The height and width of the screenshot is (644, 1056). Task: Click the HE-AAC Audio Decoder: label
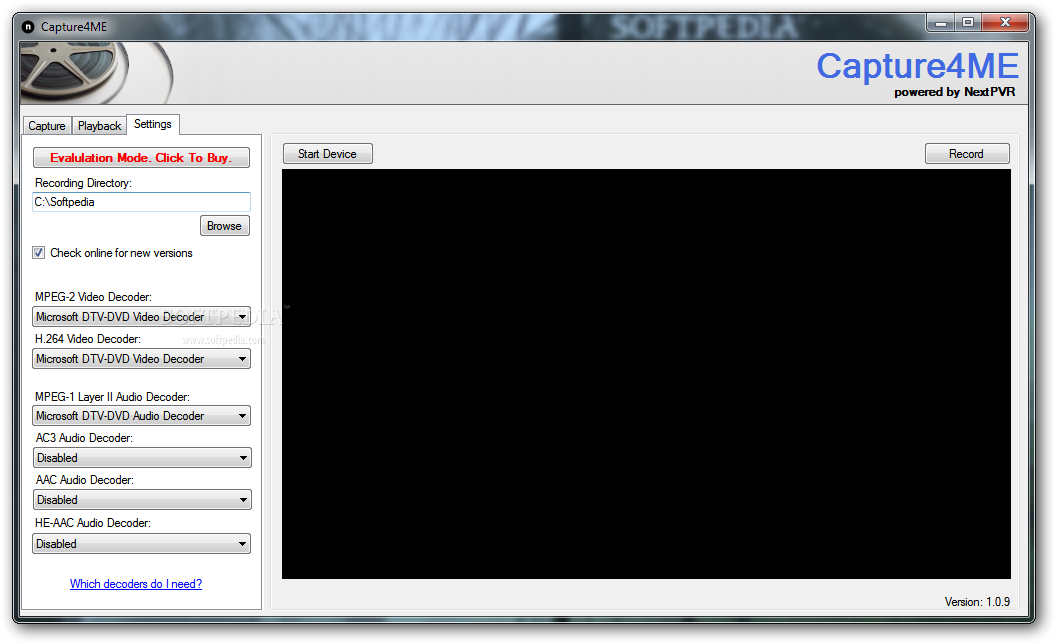(93, 523)
